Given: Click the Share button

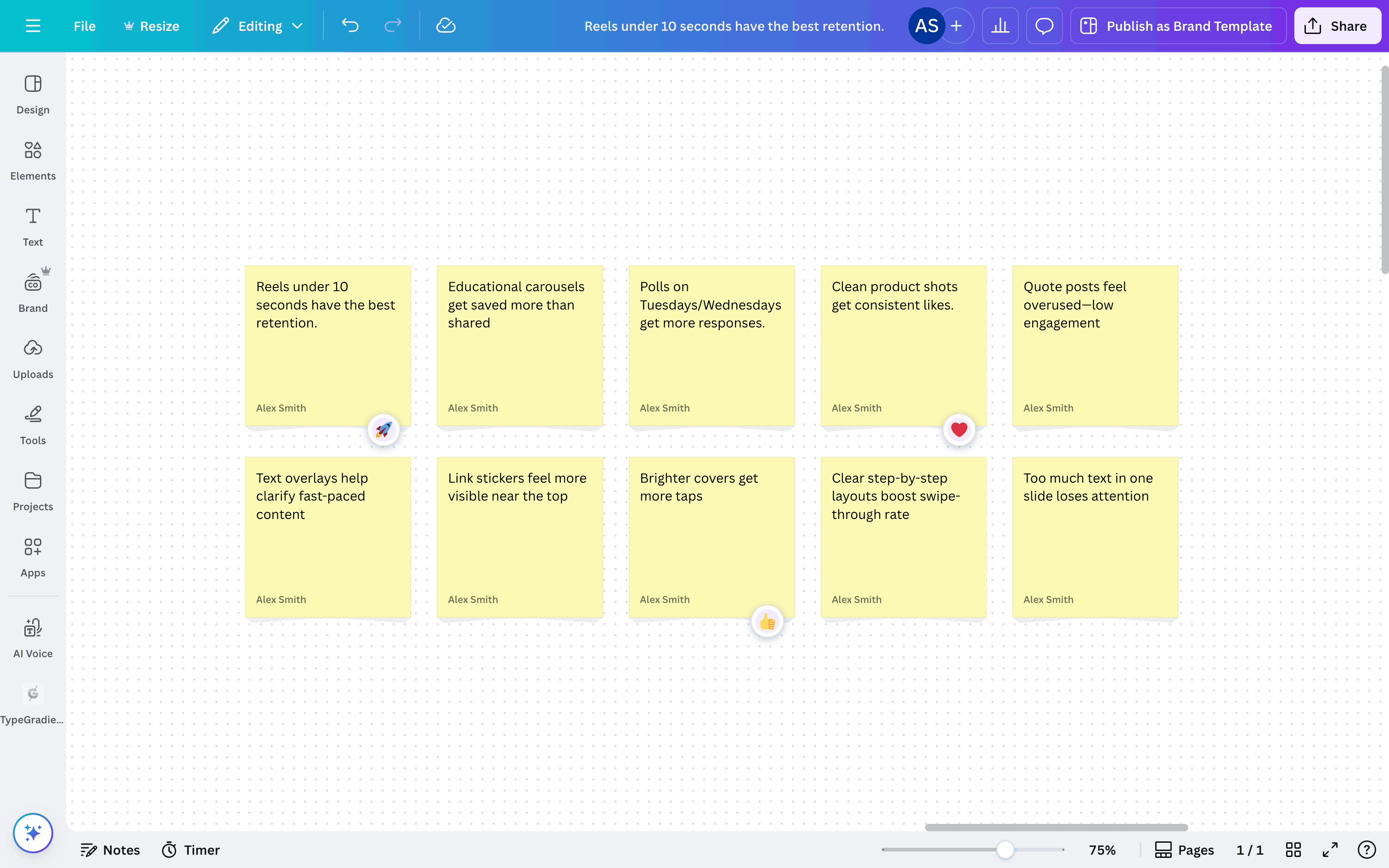Looking at the screenshot, I should coord(1337,26).
